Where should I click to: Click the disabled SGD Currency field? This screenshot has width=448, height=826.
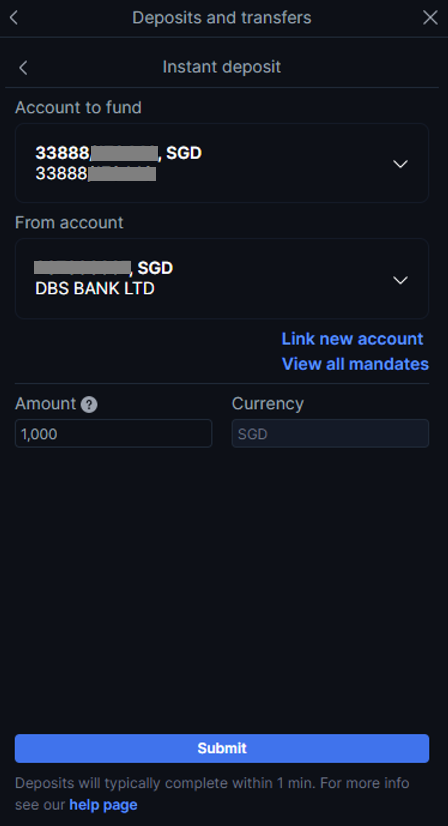click(x=330, y=434)
